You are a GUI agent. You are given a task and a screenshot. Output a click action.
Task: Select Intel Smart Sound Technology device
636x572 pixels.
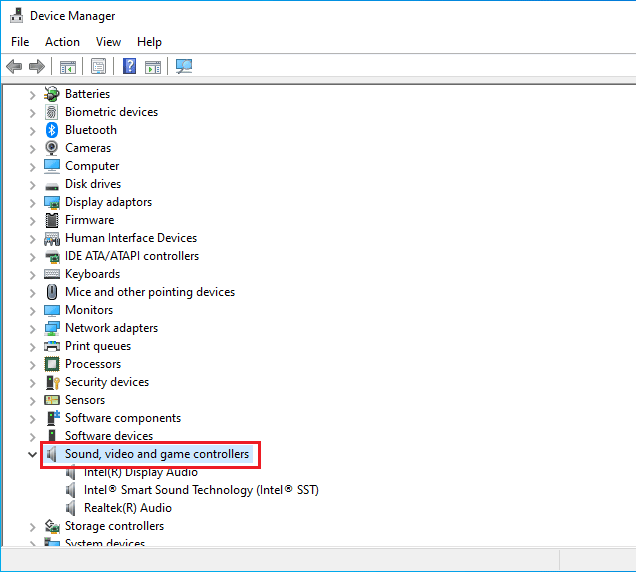coord(201,490)
